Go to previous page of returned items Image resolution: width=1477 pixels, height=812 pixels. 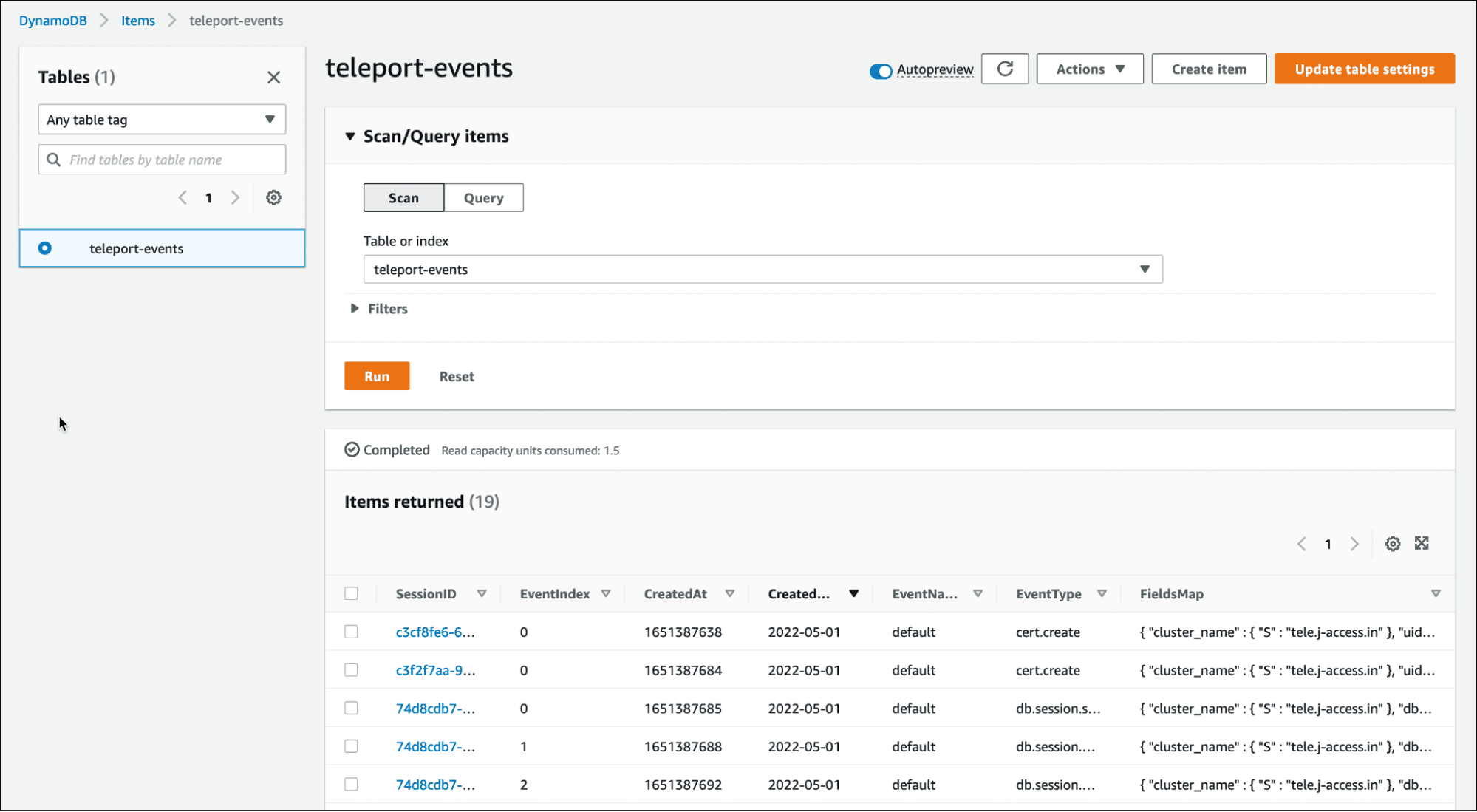pos(1300,543)
